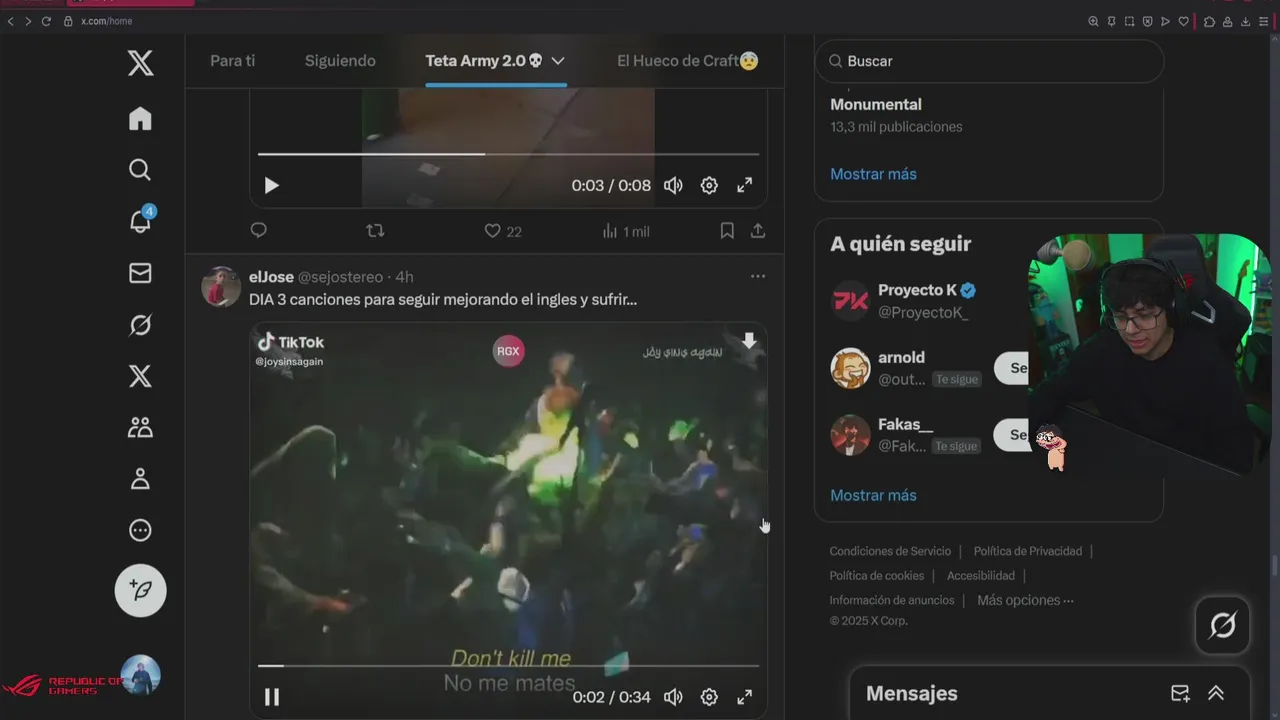Open Grok icon in left sidebar
This screenshot has width=1280, height=720.
tap(140, 325)
